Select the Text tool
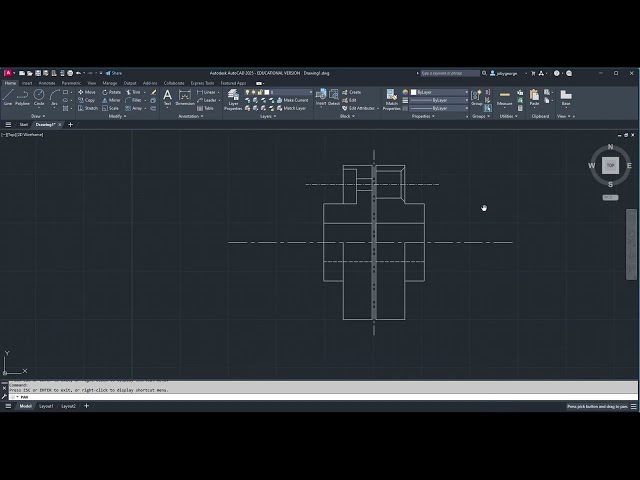The height and width of the screenshot is (480, 640). (x=167, y=98)
